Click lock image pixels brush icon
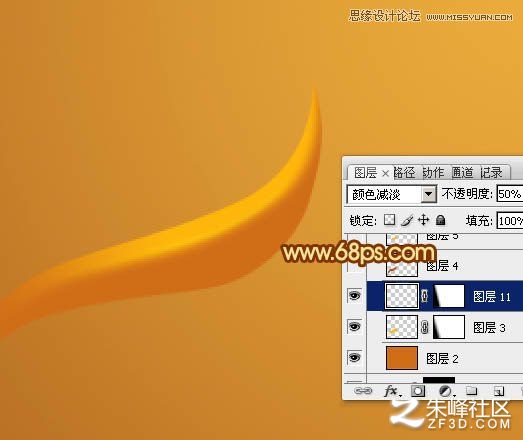523x440 pixels. tap(407, 220)
